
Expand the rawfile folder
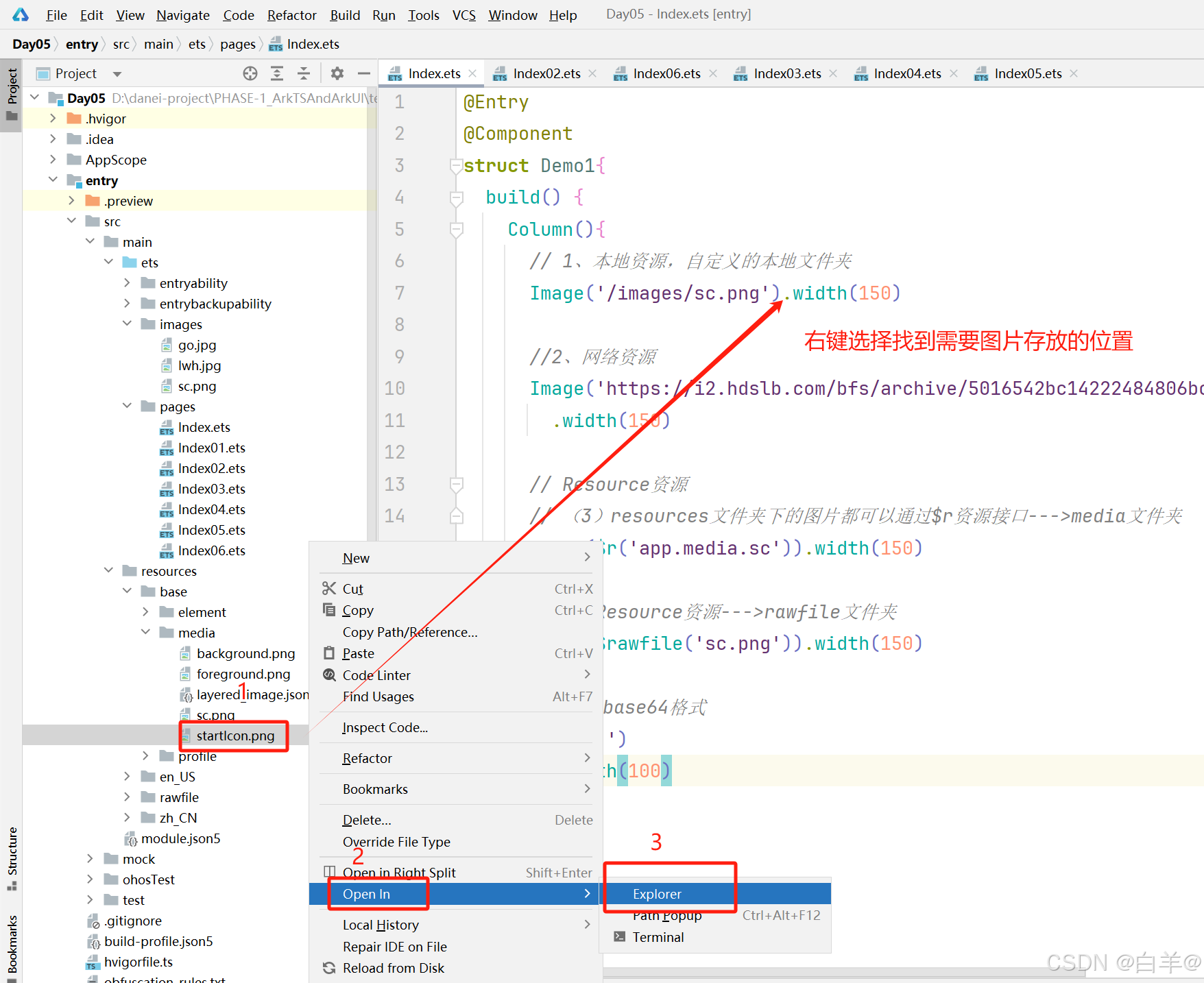click(x=127, y=797)
